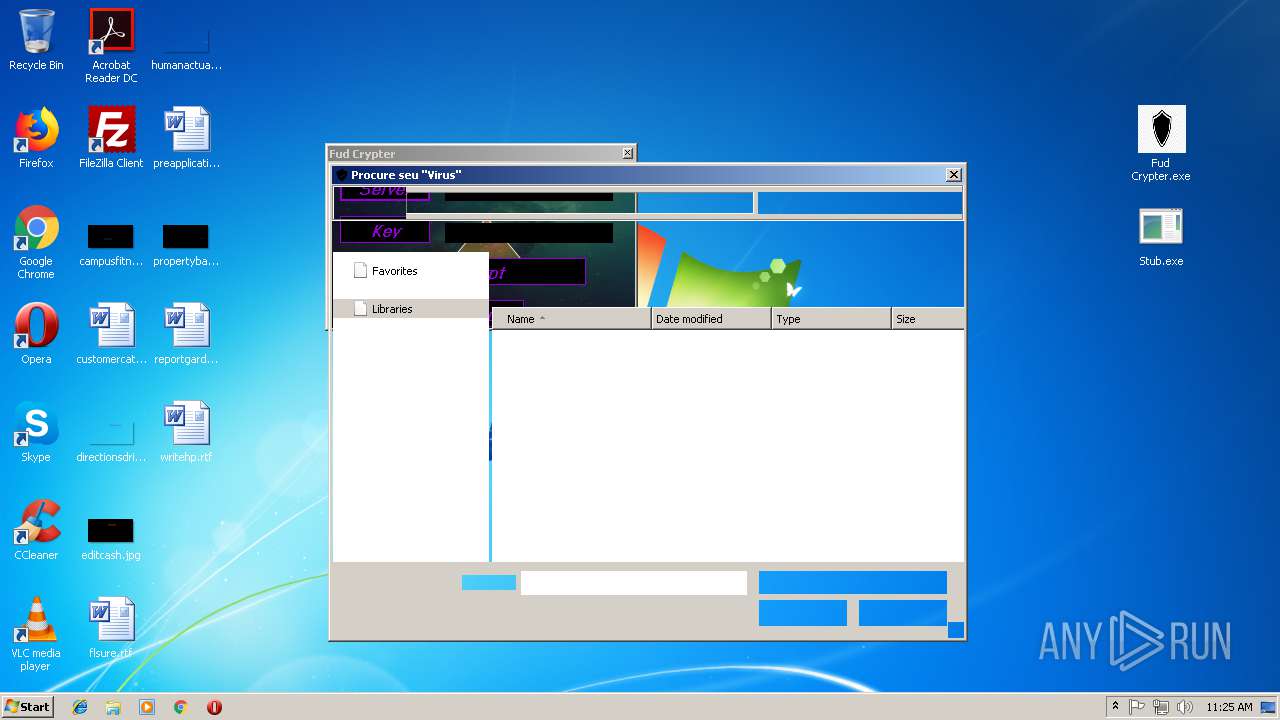
Task: Open the volume speaker tray icon
Action: [x=1185, y=707]
